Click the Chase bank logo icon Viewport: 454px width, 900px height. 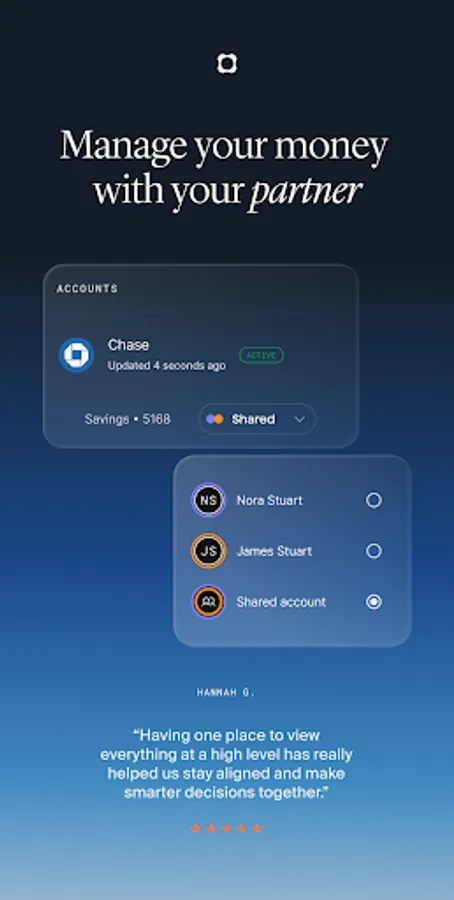(76, 355)
